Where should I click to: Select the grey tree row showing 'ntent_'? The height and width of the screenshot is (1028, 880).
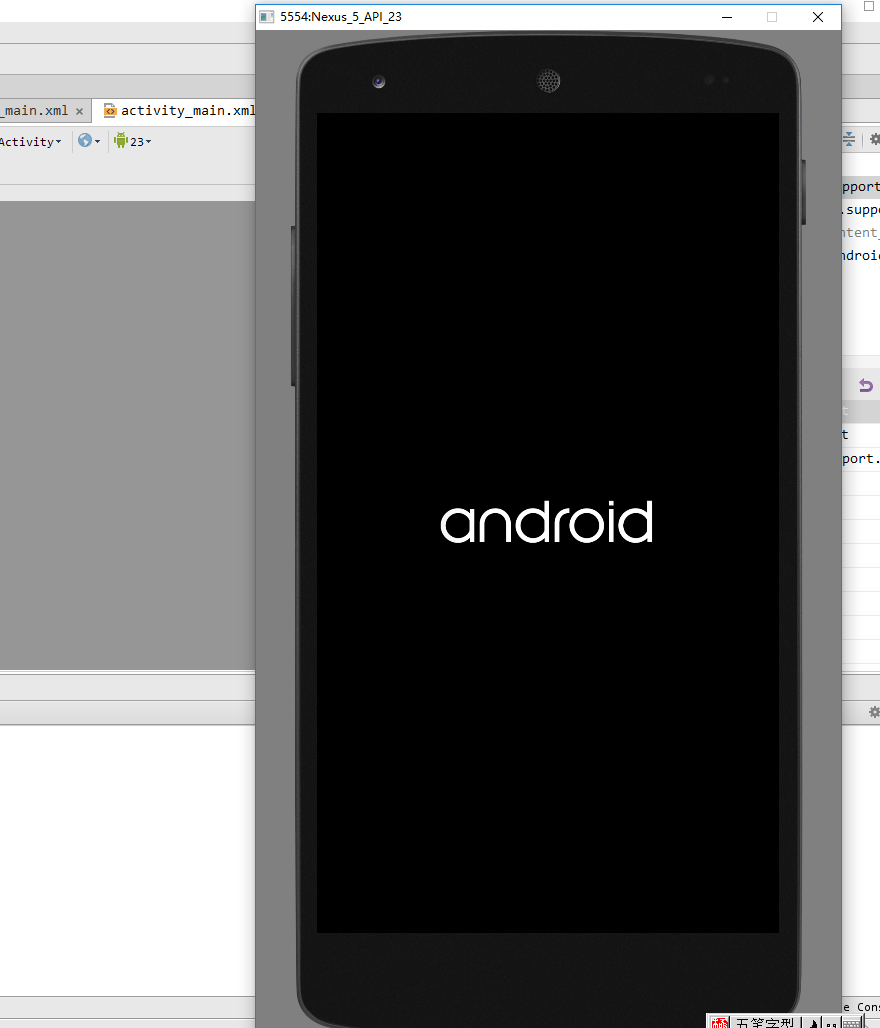pos(861,233)
